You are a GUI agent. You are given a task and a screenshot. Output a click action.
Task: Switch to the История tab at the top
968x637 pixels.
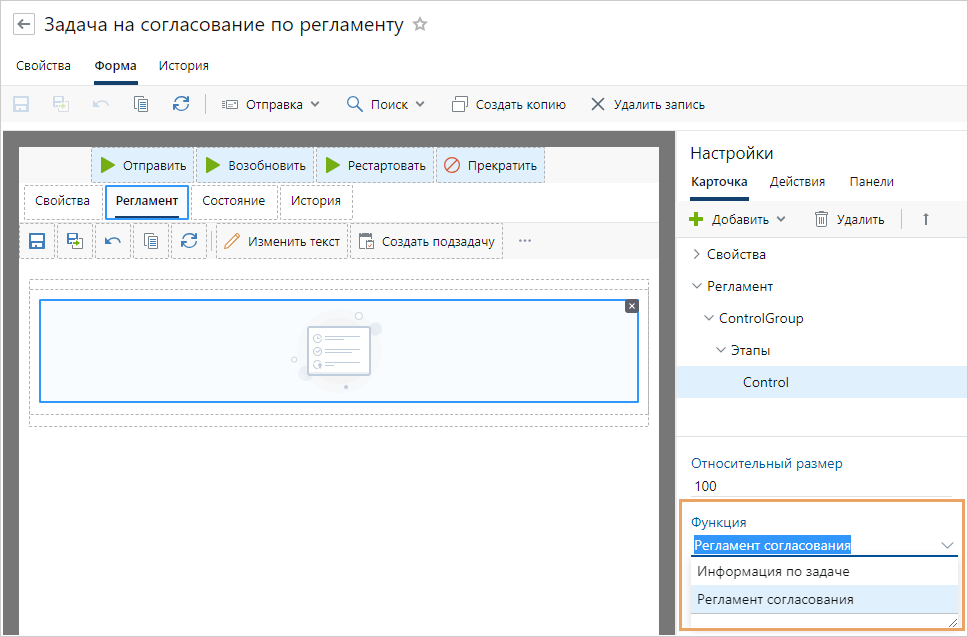tap(183, 66)
